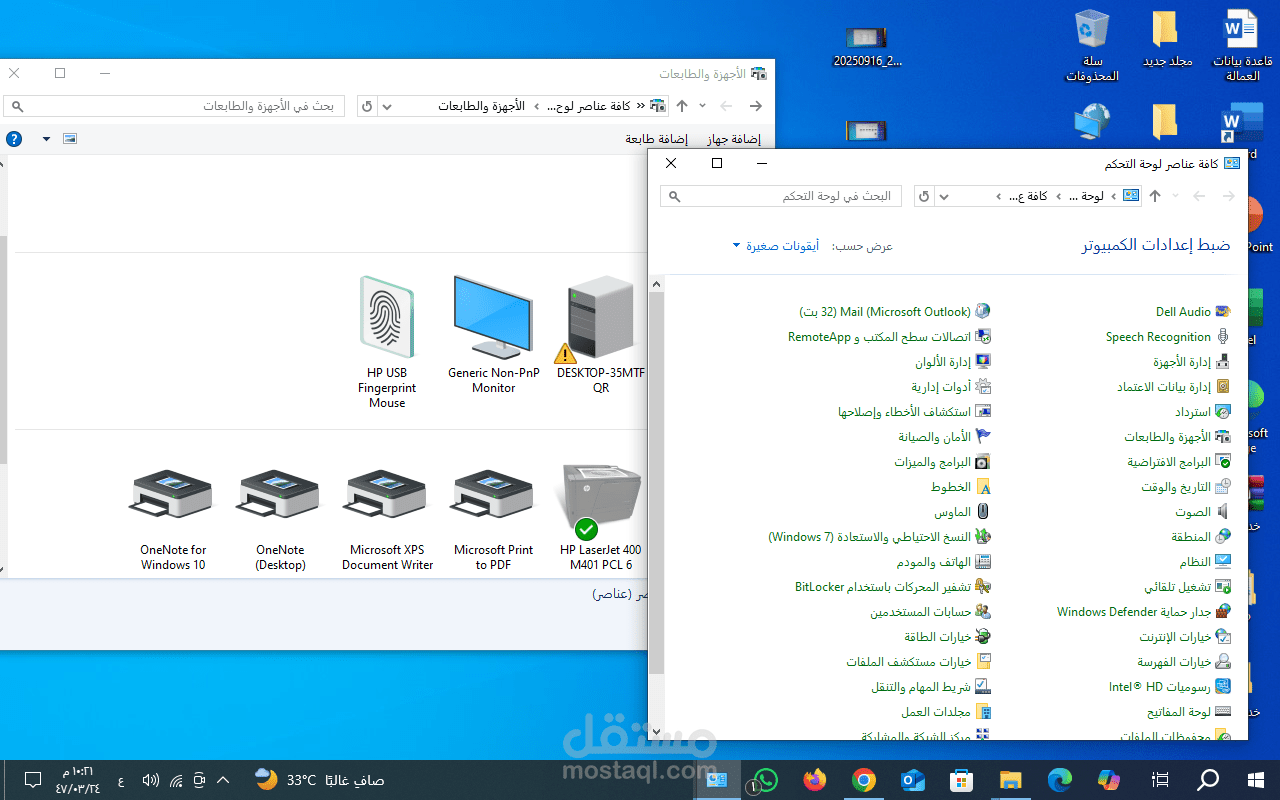Select HP USB Fingerprint Mouse device
The width and height of the screenshot is (1280, 800).
click(387, 342)
